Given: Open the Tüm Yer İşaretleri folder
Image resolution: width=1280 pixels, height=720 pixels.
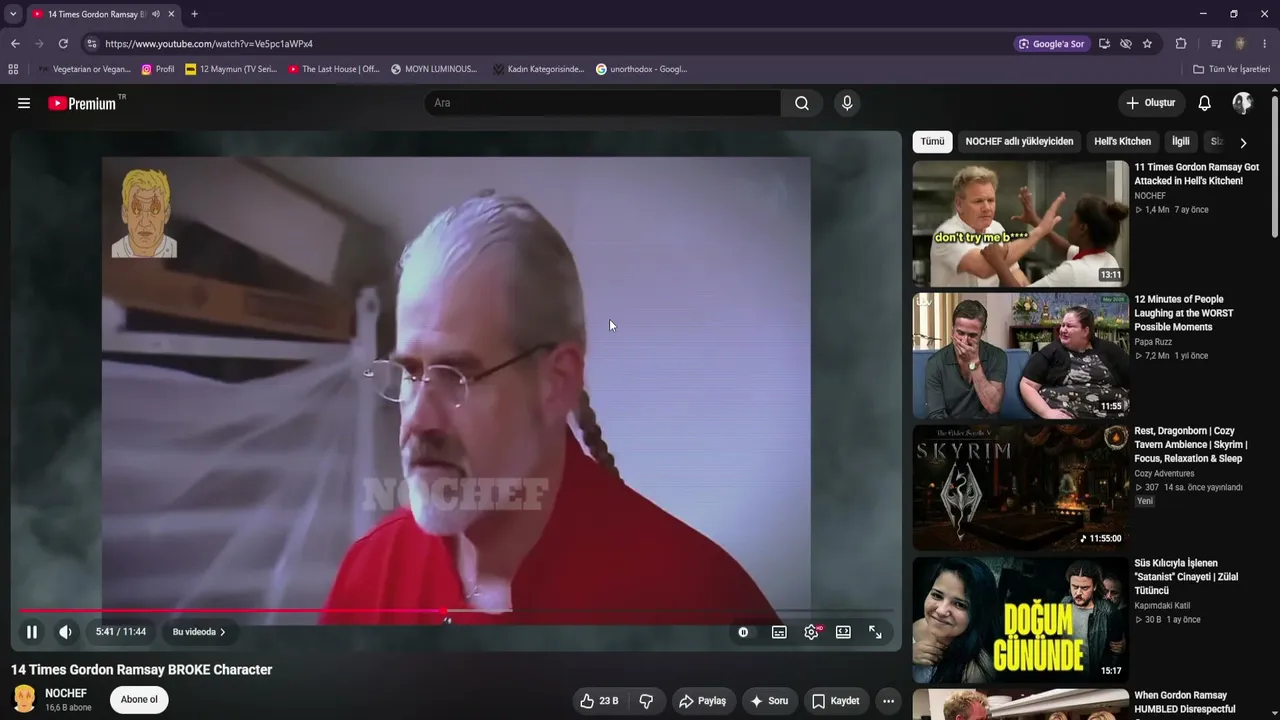Looking at the screenshot, I should tap(1231, 69).
